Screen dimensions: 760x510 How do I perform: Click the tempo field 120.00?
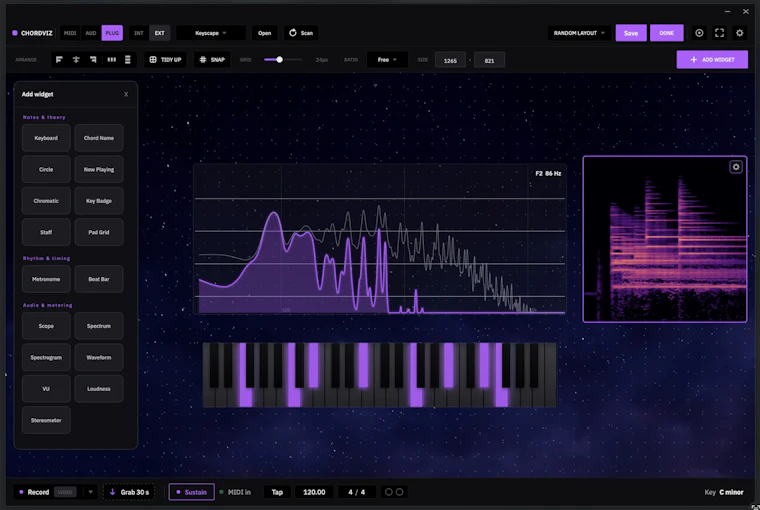pyautogui.click(x=314, y=492)
